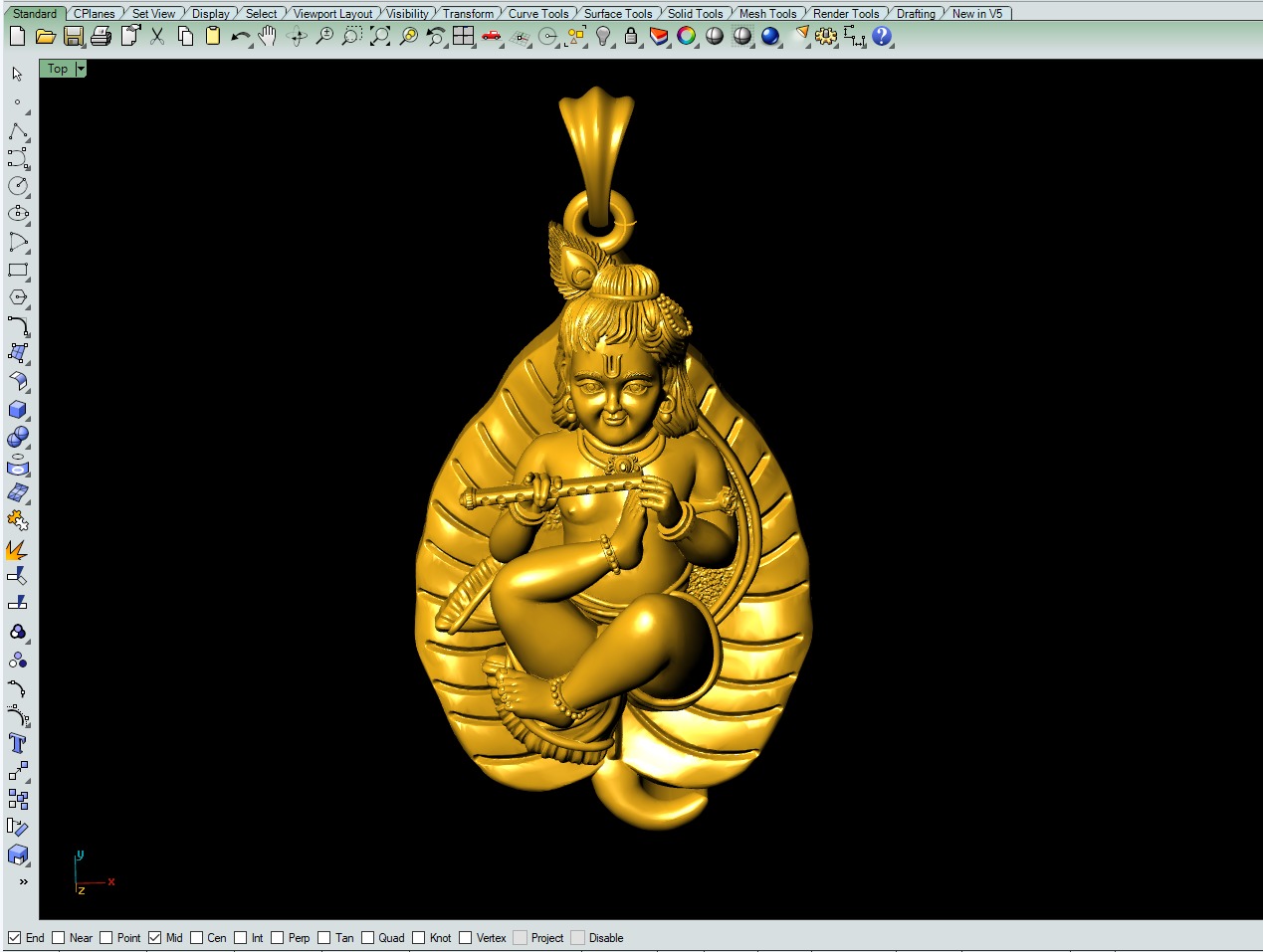Select the Text object tool

18,743
